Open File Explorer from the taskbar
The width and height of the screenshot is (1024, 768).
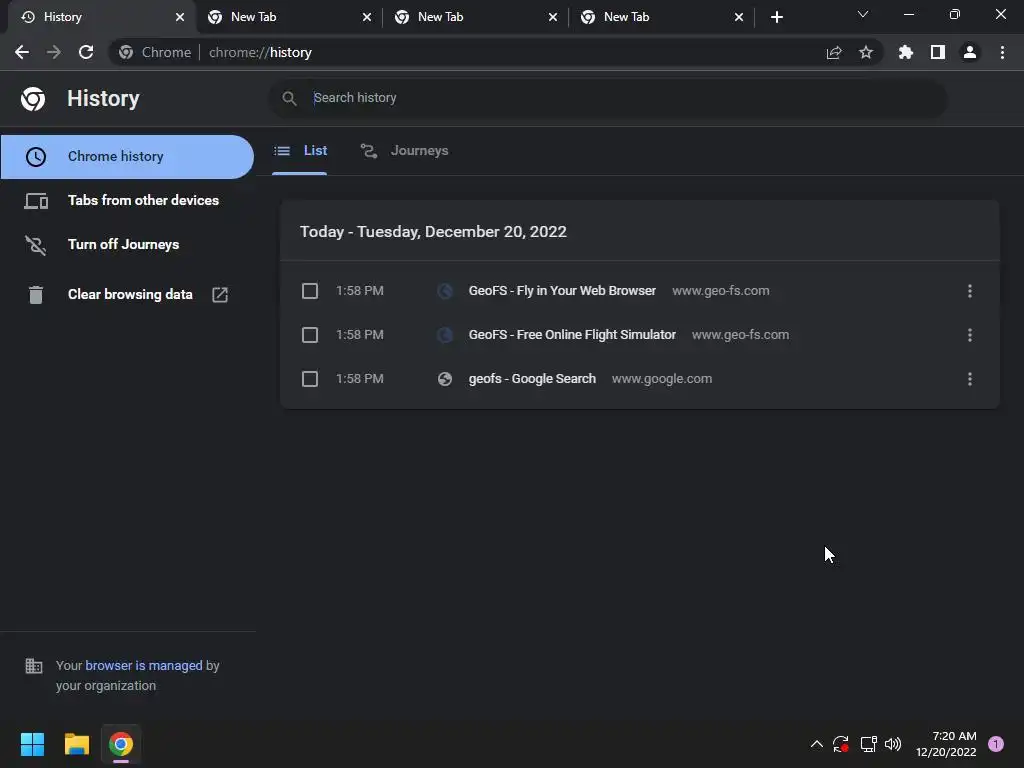[x=76, y=744]
